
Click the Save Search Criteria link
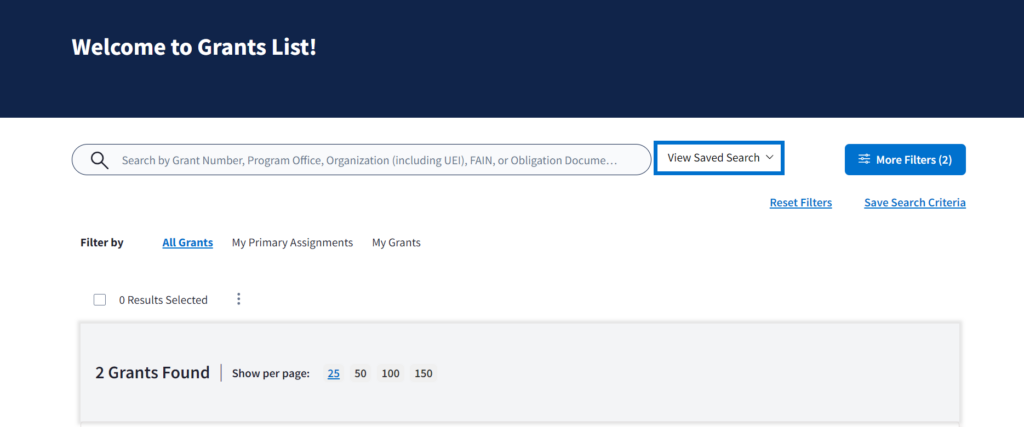click(x=914, y=203)
